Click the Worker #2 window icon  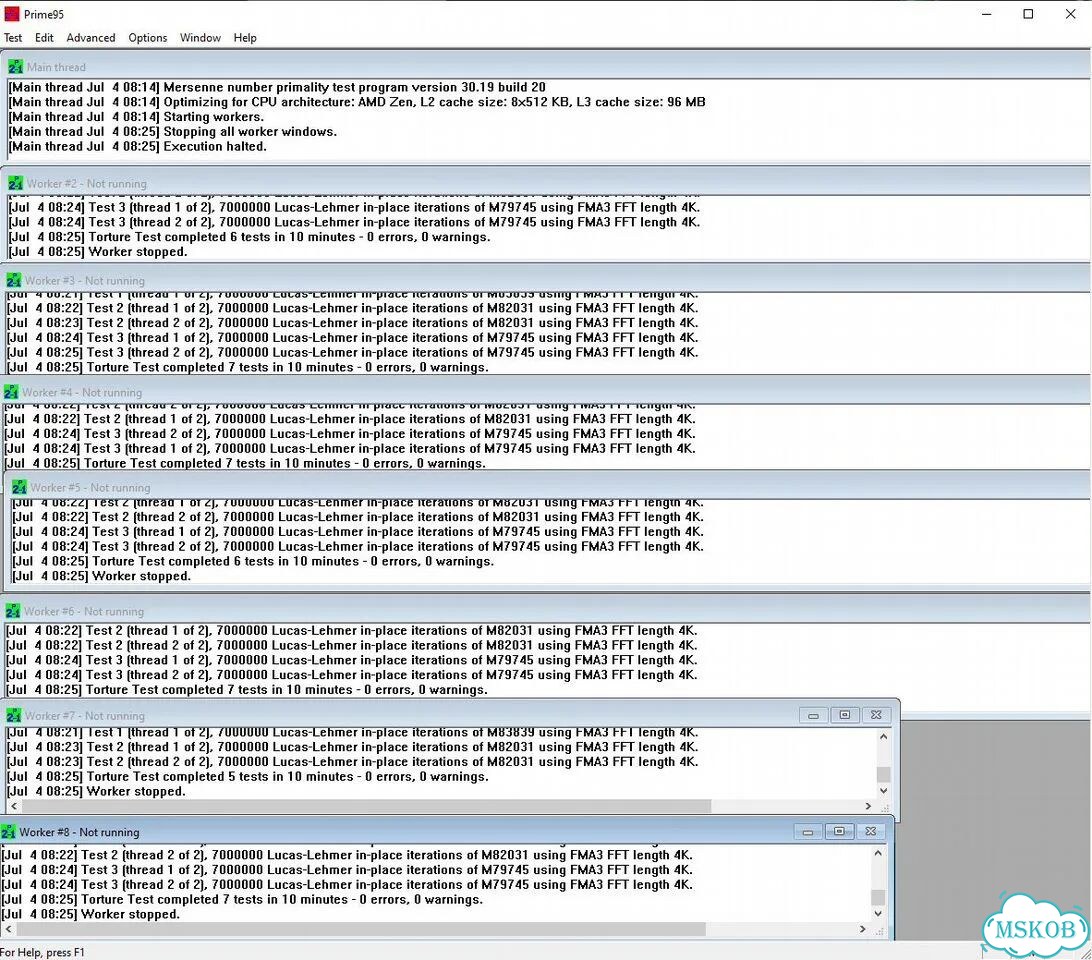[x=15, y=183]
